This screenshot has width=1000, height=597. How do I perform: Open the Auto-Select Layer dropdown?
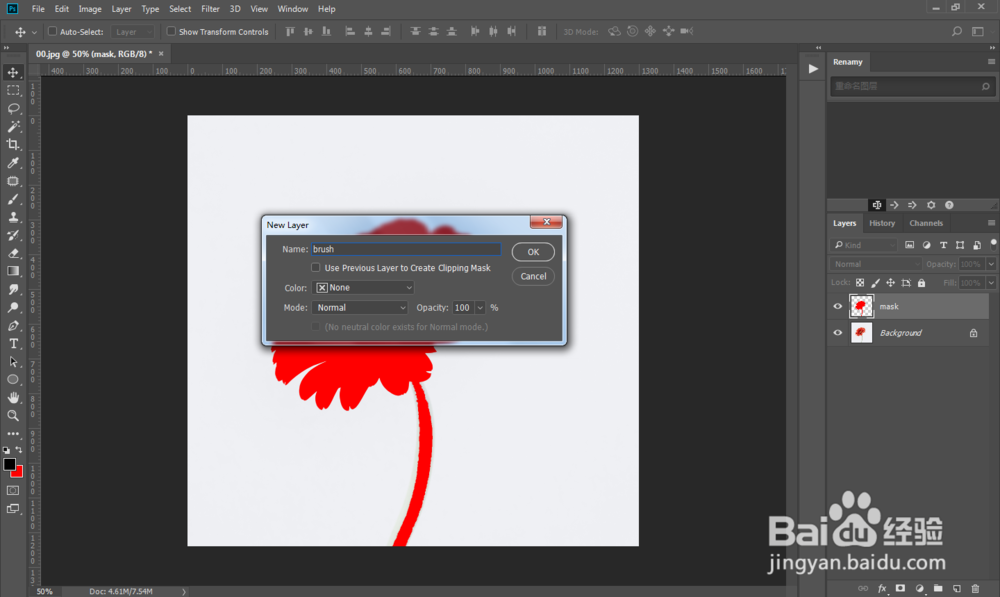click(133, 32)
